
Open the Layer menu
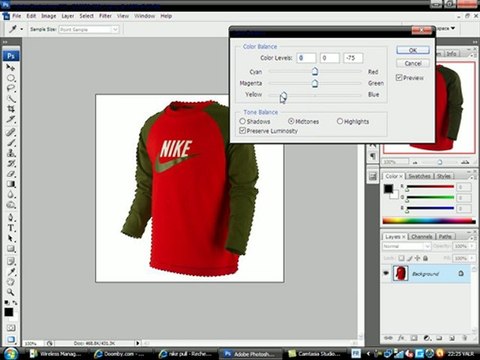(x=68, y=16)
